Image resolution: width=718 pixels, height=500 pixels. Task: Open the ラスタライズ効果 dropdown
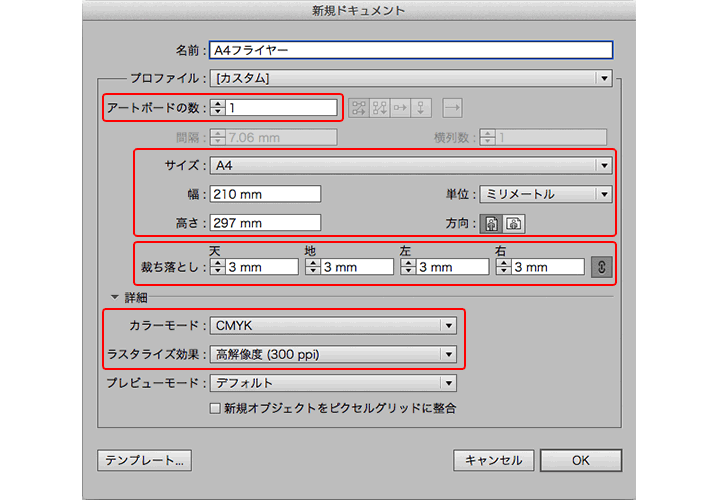coord(333,354)
